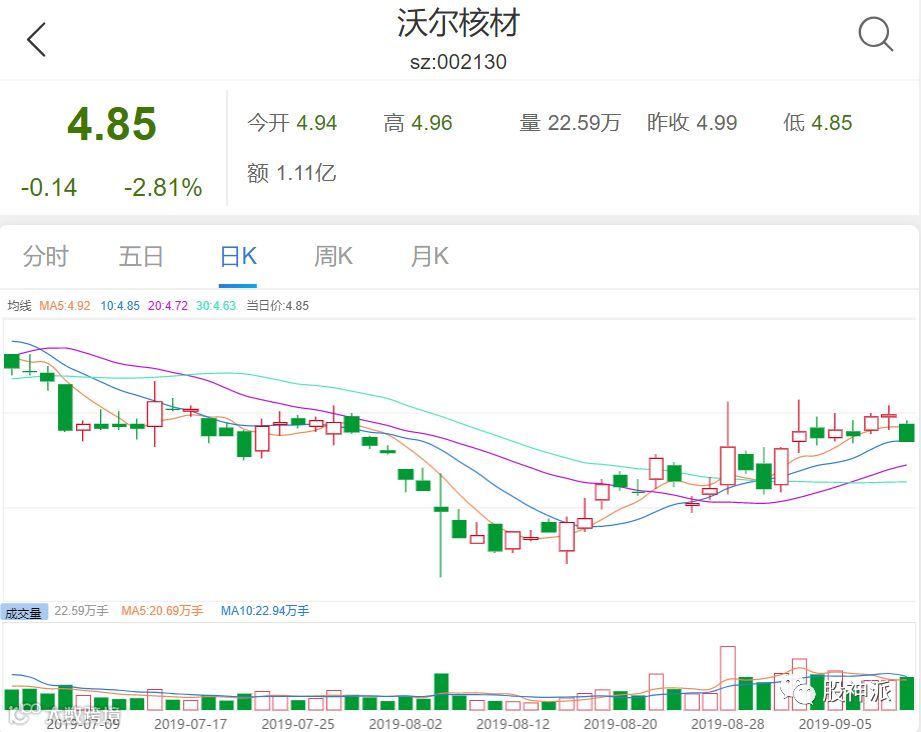Click the 30:4.63 moving average label

[x=216, y=305]
